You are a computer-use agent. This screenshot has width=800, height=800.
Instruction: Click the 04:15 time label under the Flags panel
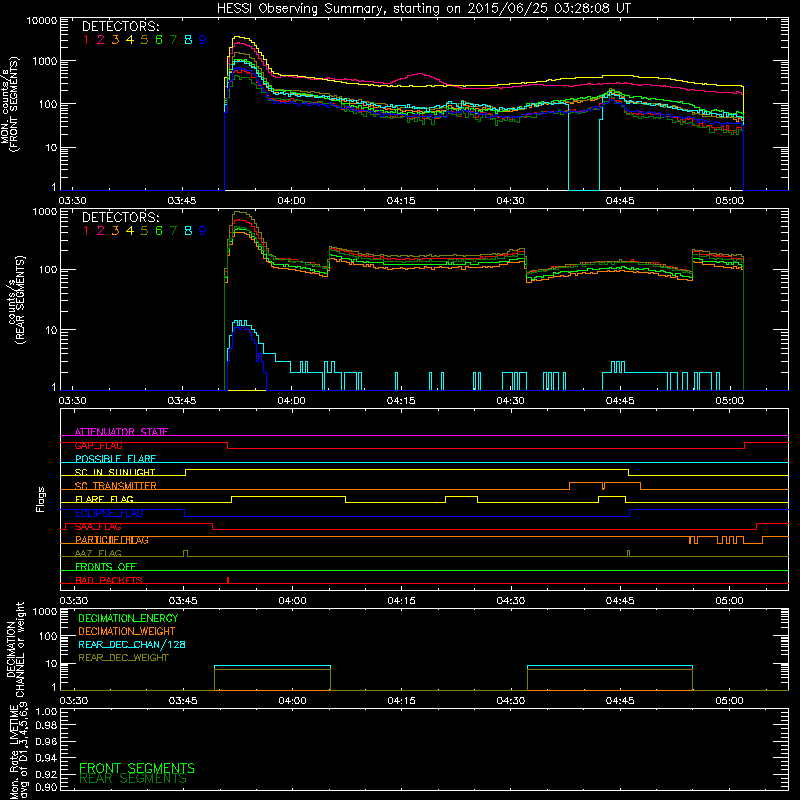tap(402, 601)
